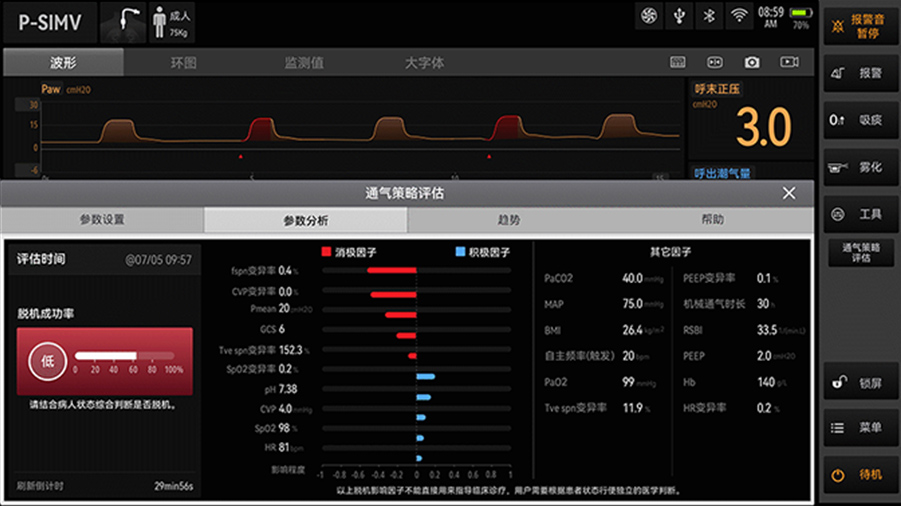This screenshot has height=506, width=901.
Task: Click the USB connection icon
Action: coord(679,16)
